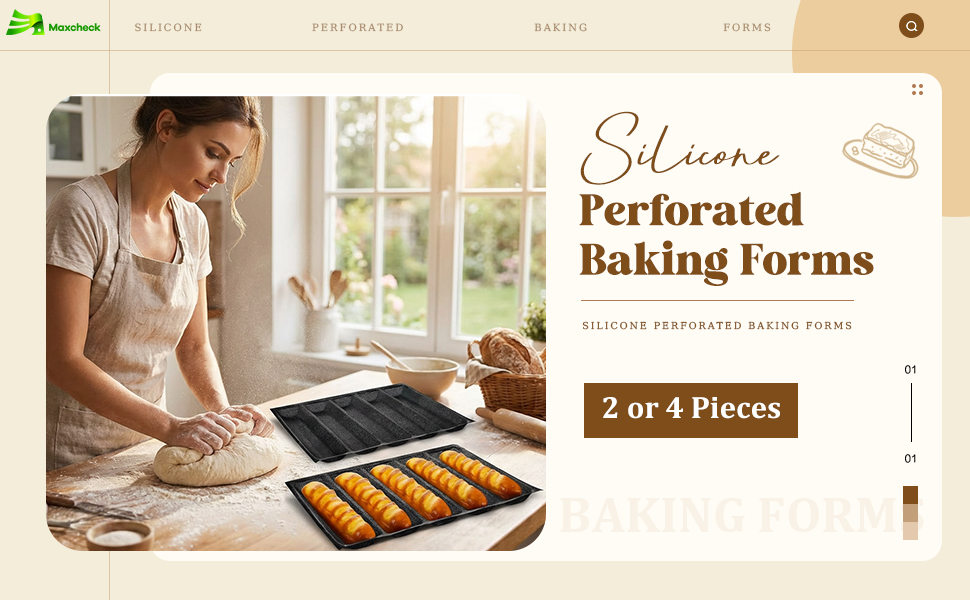Click the Maxcheck logo icon
This screenshot has width=970, height=600.
point(25,23)
